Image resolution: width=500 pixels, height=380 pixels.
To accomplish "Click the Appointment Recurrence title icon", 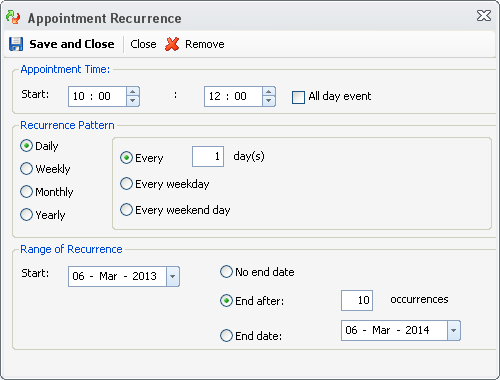I will (x=13, y=17).
